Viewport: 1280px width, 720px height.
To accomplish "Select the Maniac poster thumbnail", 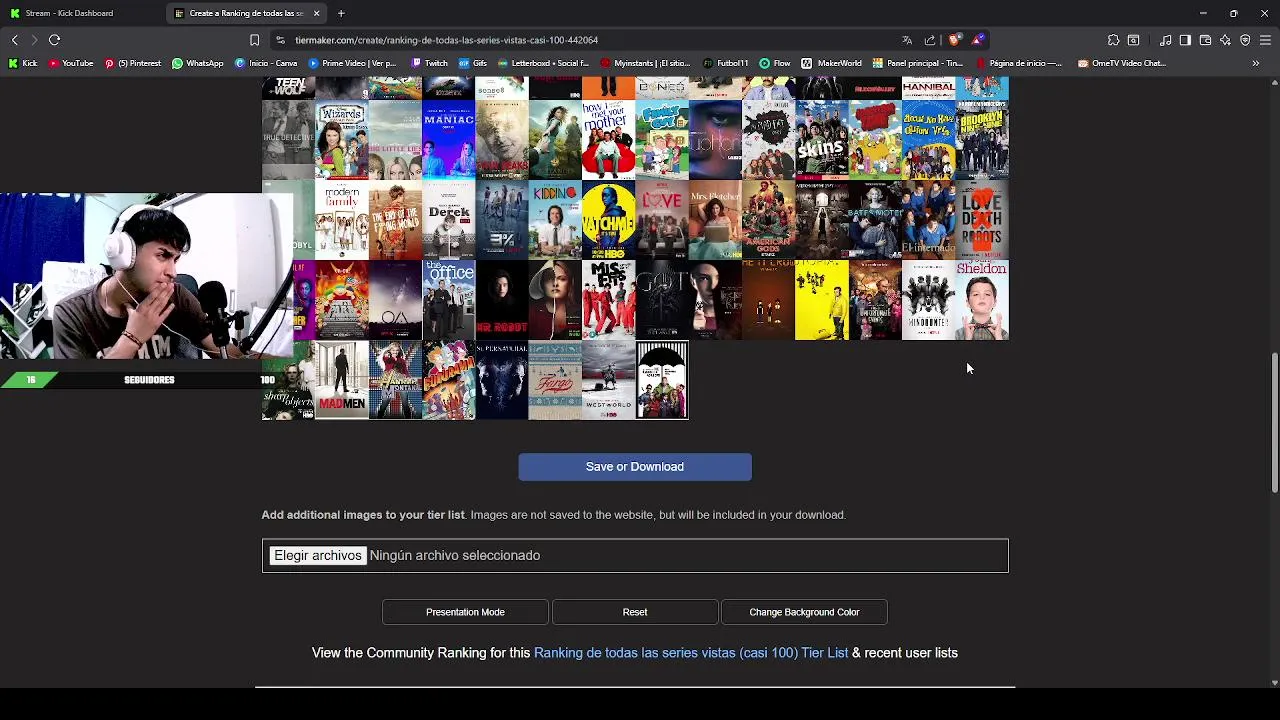I will (x=448, y=140).
